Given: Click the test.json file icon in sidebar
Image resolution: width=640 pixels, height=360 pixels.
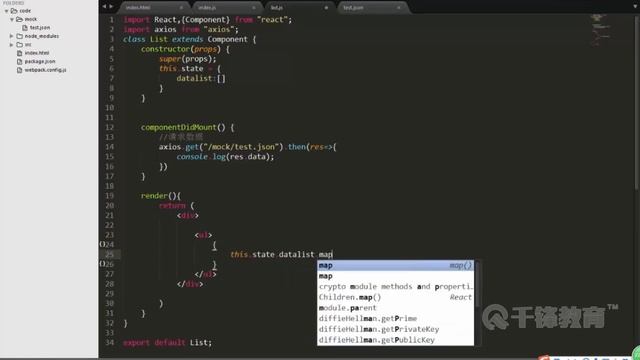Looking at the screenshot, I should (x=25, y=28).
